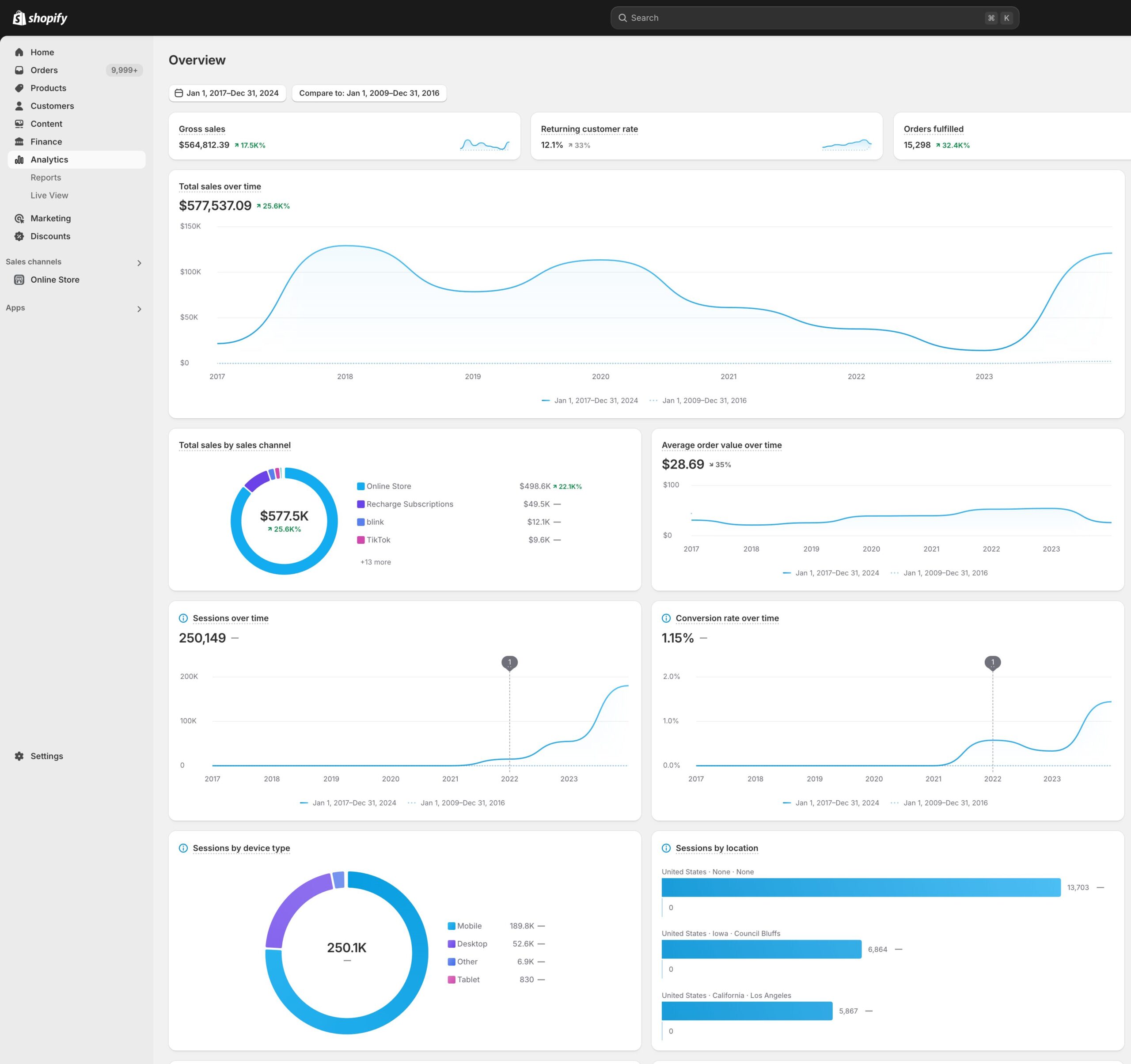The width and height of the screenshot is (1131, 1064).
Task: Click the annotation marker on Sessions chart
Action: pyautogui.click(x=510, y=663)
